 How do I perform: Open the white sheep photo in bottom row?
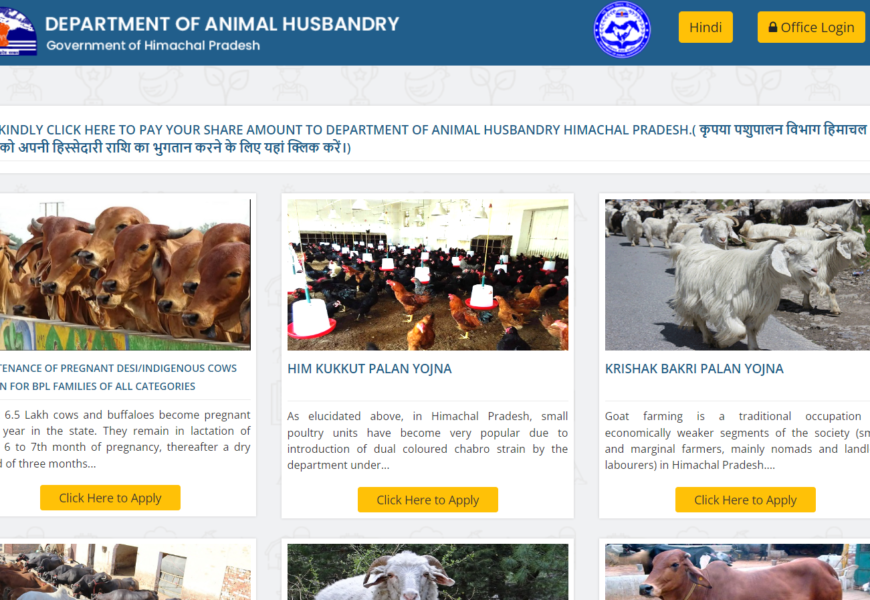427,572
